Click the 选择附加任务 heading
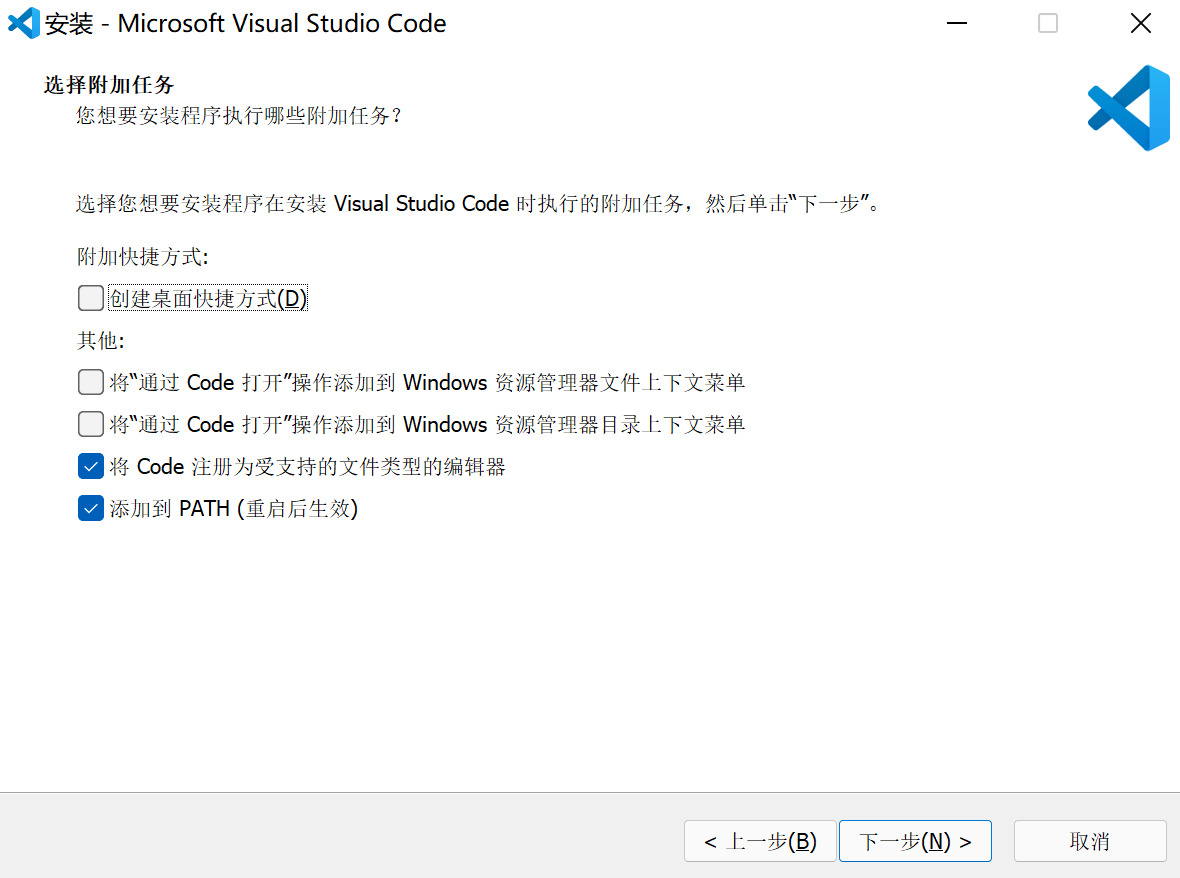1180x878 pixels. point(109,84)
